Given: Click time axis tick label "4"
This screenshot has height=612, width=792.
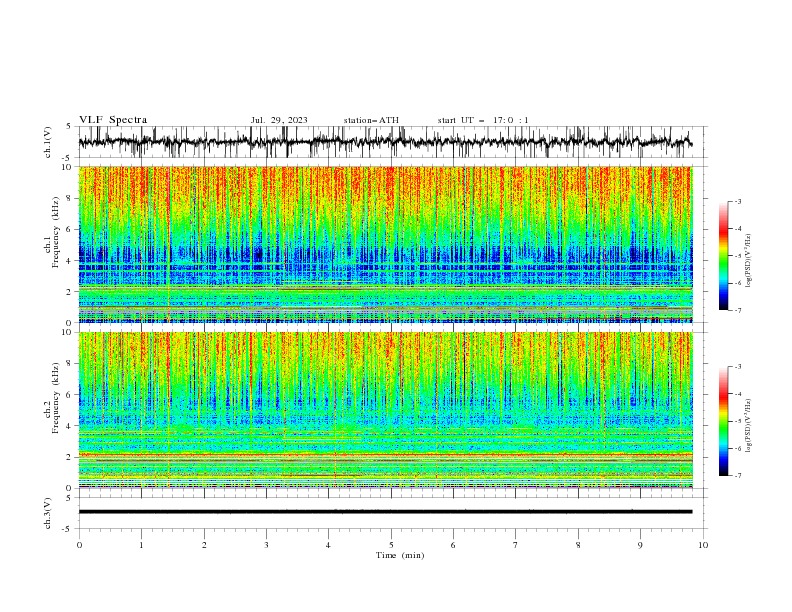Looking at the screenshot, I should (328, 545).
